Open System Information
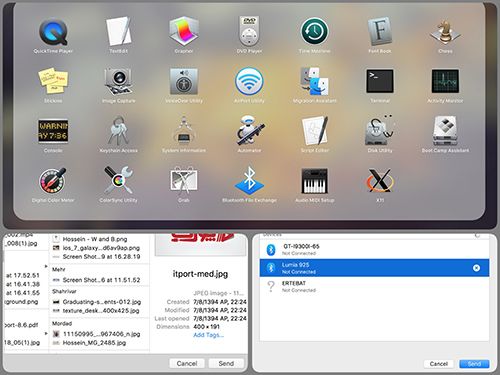 coord(184,131)
